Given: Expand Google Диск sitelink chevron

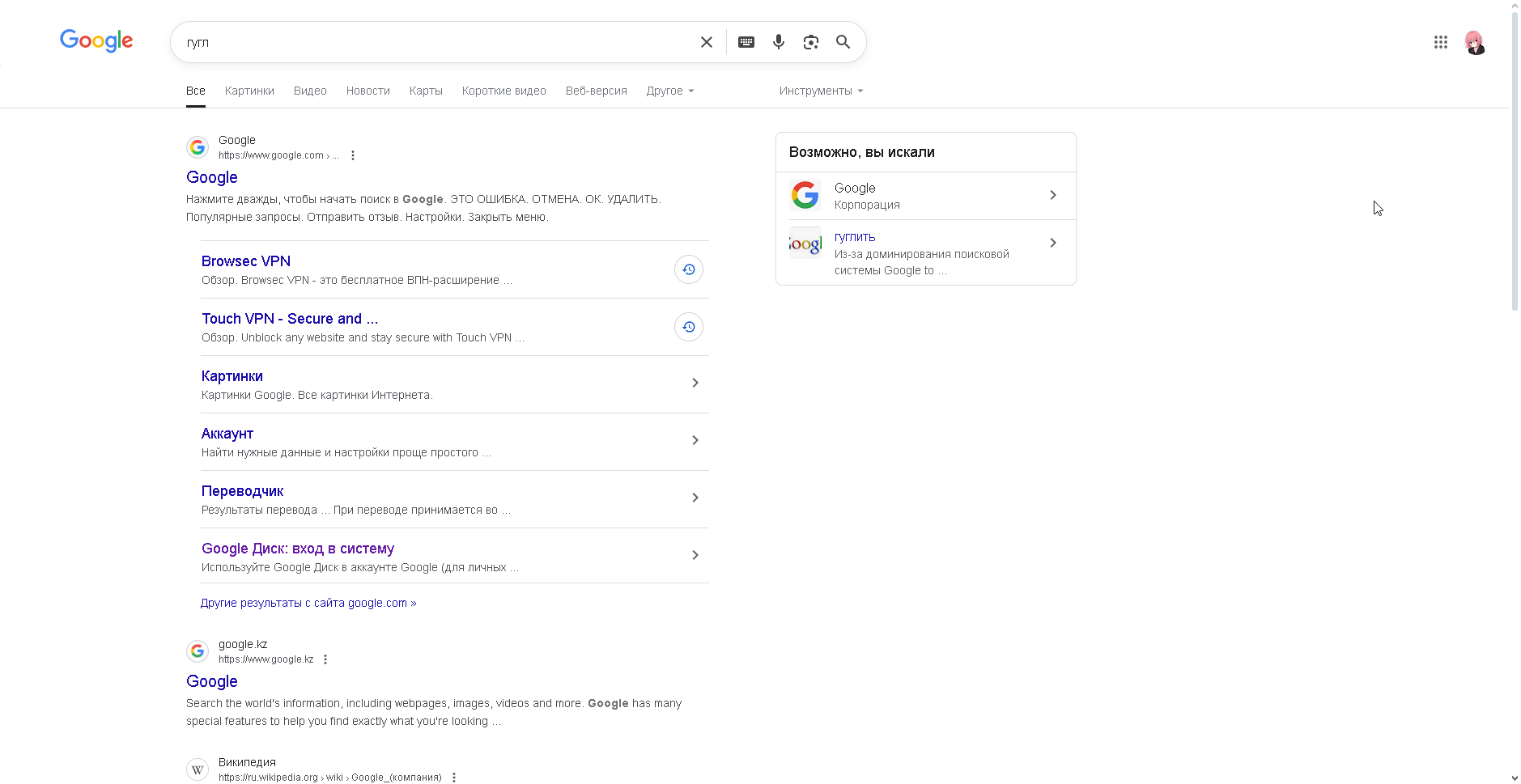Looking at the screenshot, I should click(695, 555).
